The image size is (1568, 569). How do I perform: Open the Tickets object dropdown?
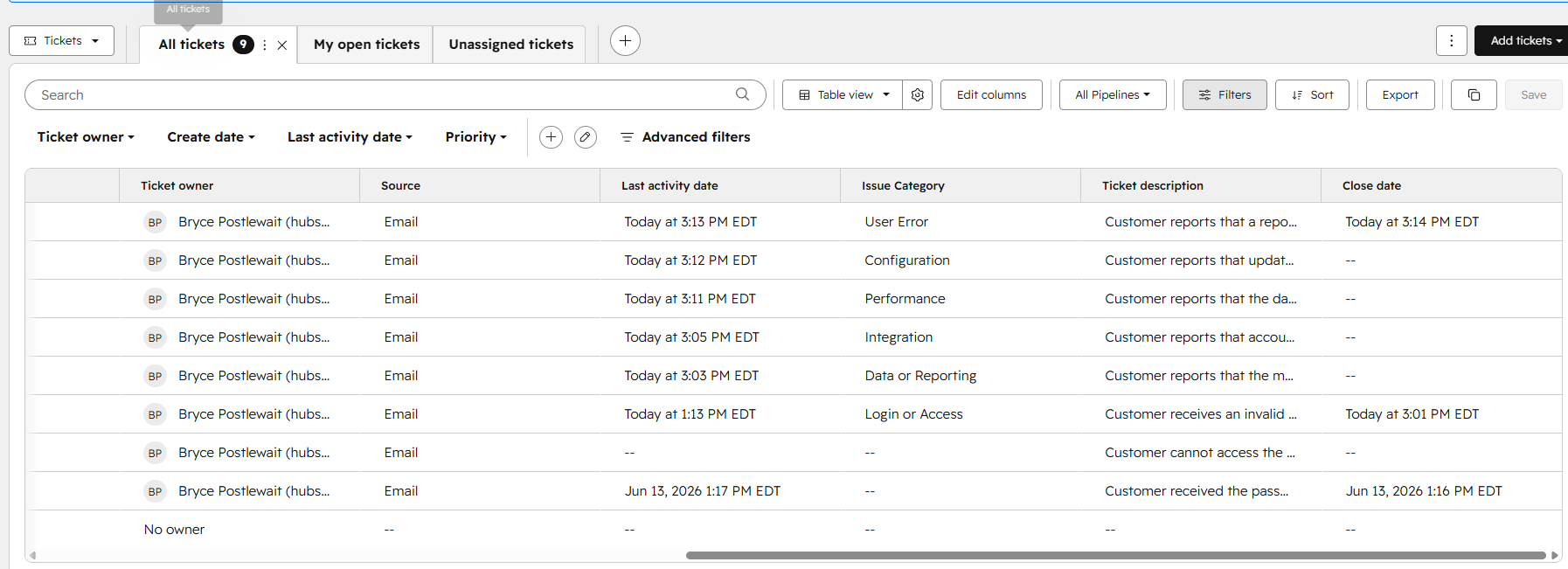pos(62,41)
